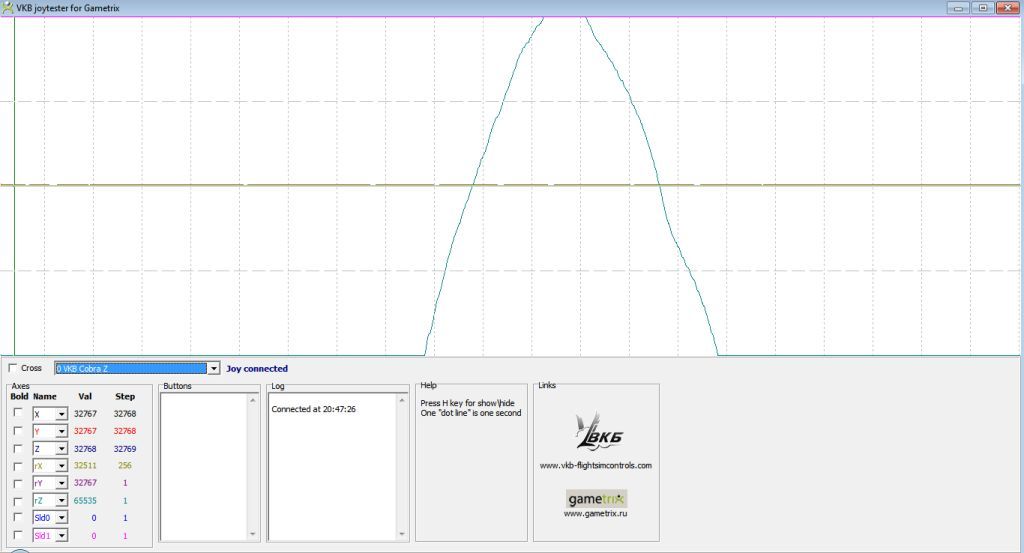The width and height of the screenshot is (1024, 553).
Task: Click the Gametrix logo image
Action: pos(596,498)
